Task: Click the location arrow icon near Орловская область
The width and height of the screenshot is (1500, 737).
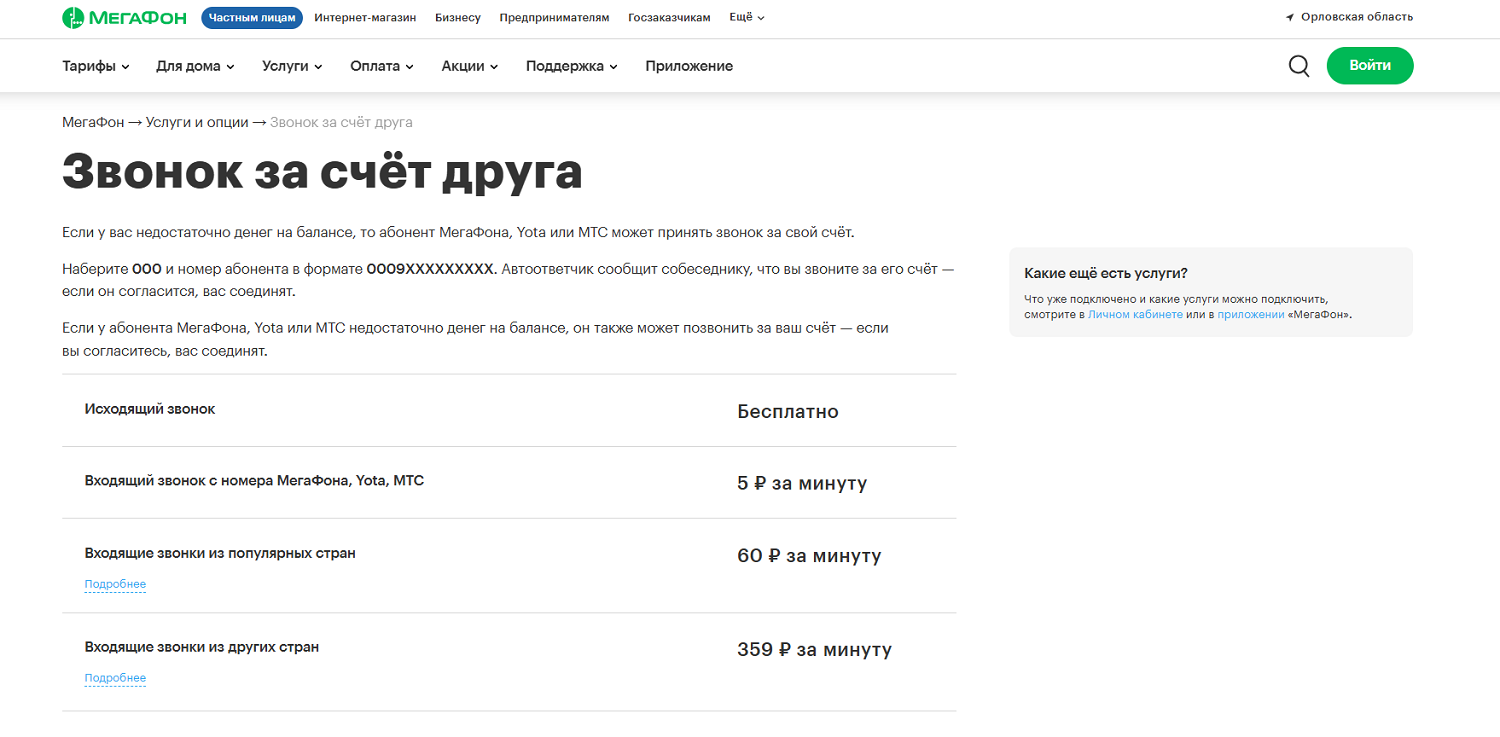Action: (x=1290, y=17)
